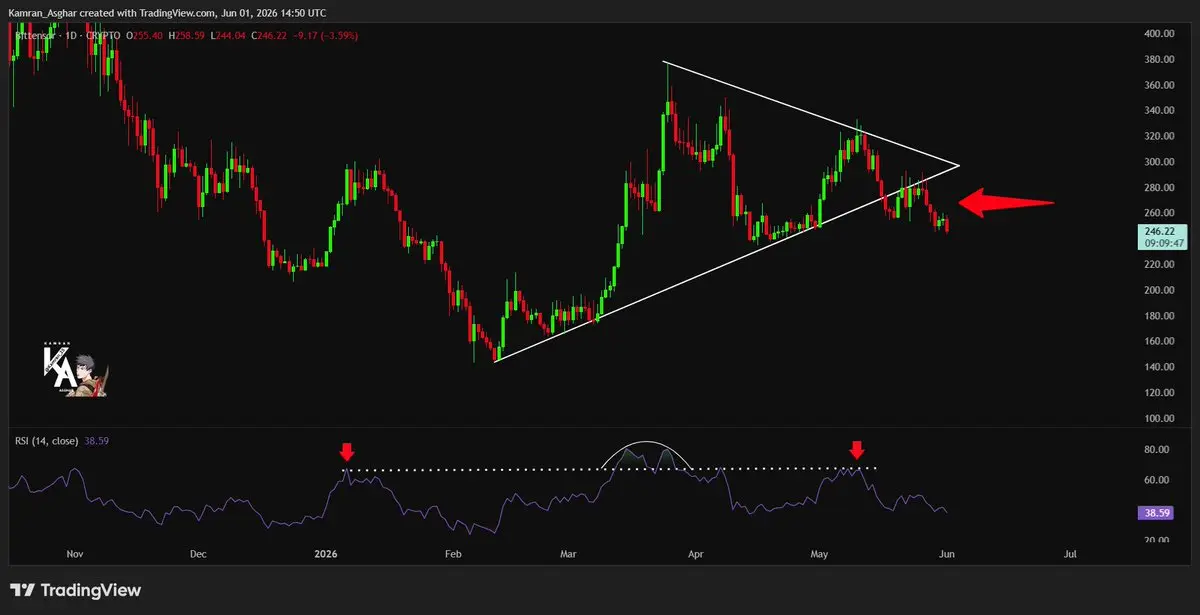Click the 260.00 price axis label
1200x615 pixels.
coord(1161,213)
